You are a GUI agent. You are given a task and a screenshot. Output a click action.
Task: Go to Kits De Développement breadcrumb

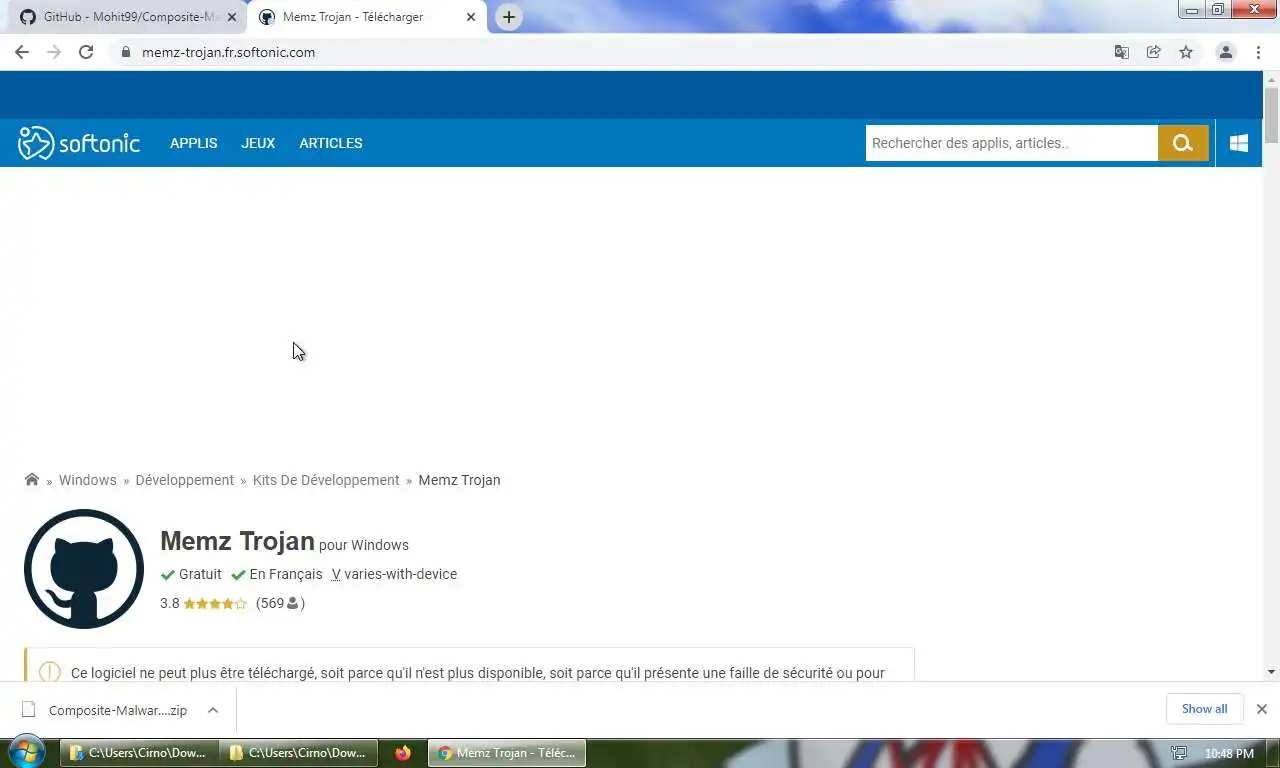(x=326, y=480)
